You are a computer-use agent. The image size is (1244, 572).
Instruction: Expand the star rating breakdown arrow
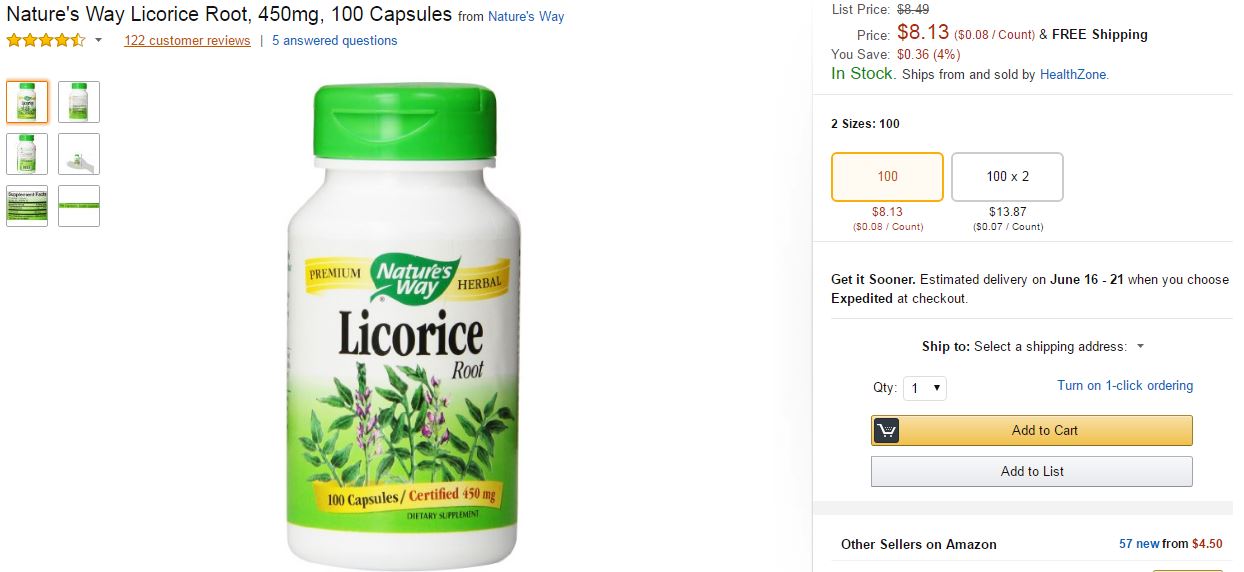click(98, 41)
